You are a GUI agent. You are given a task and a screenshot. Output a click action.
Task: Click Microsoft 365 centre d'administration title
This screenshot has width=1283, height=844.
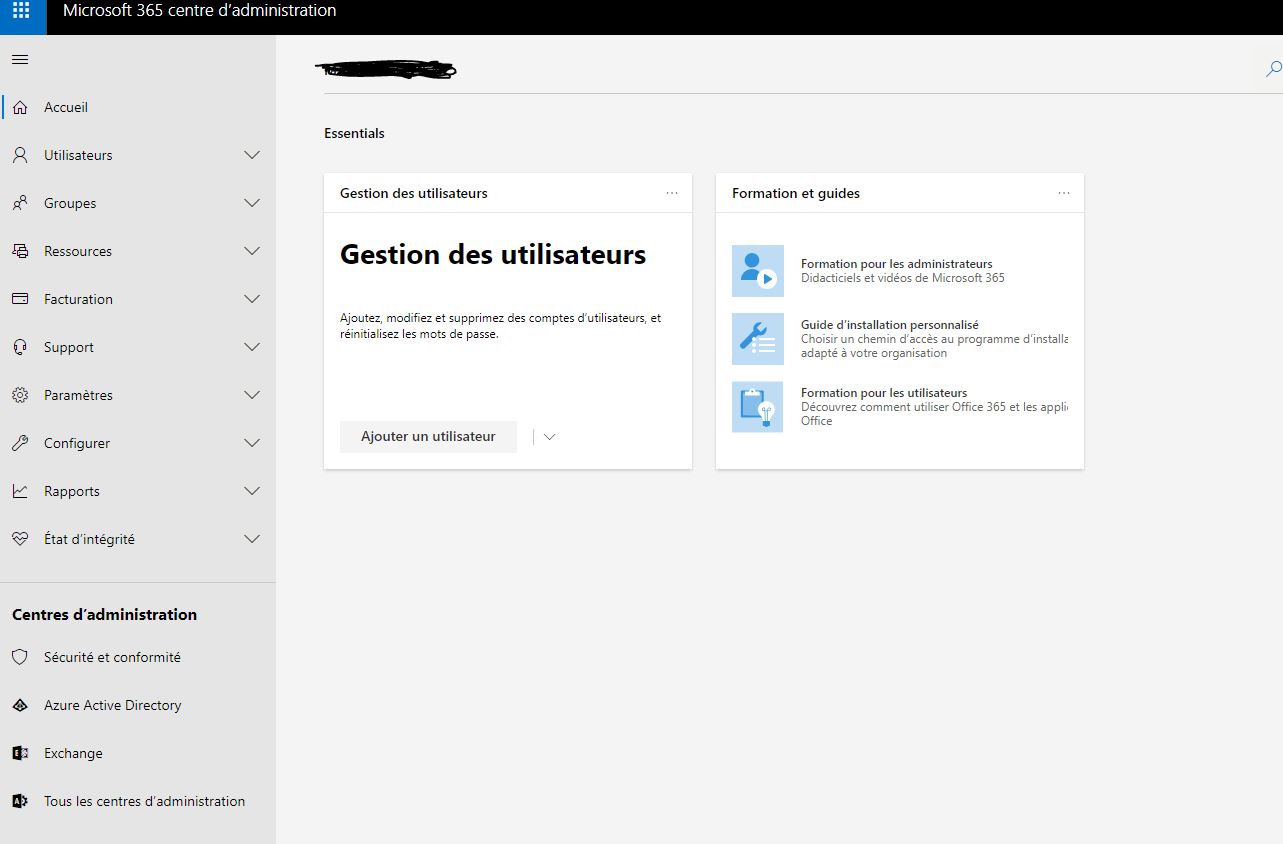[199, 11]
